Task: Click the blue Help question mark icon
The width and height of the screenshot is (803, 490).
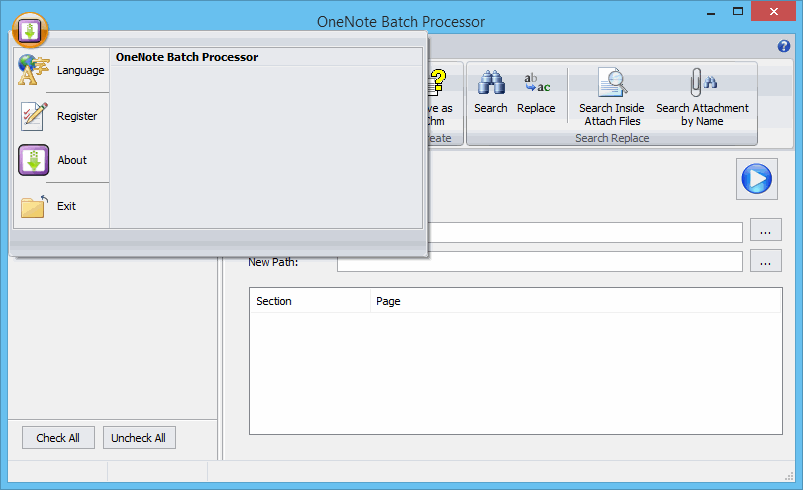Action: click(784, 46)
